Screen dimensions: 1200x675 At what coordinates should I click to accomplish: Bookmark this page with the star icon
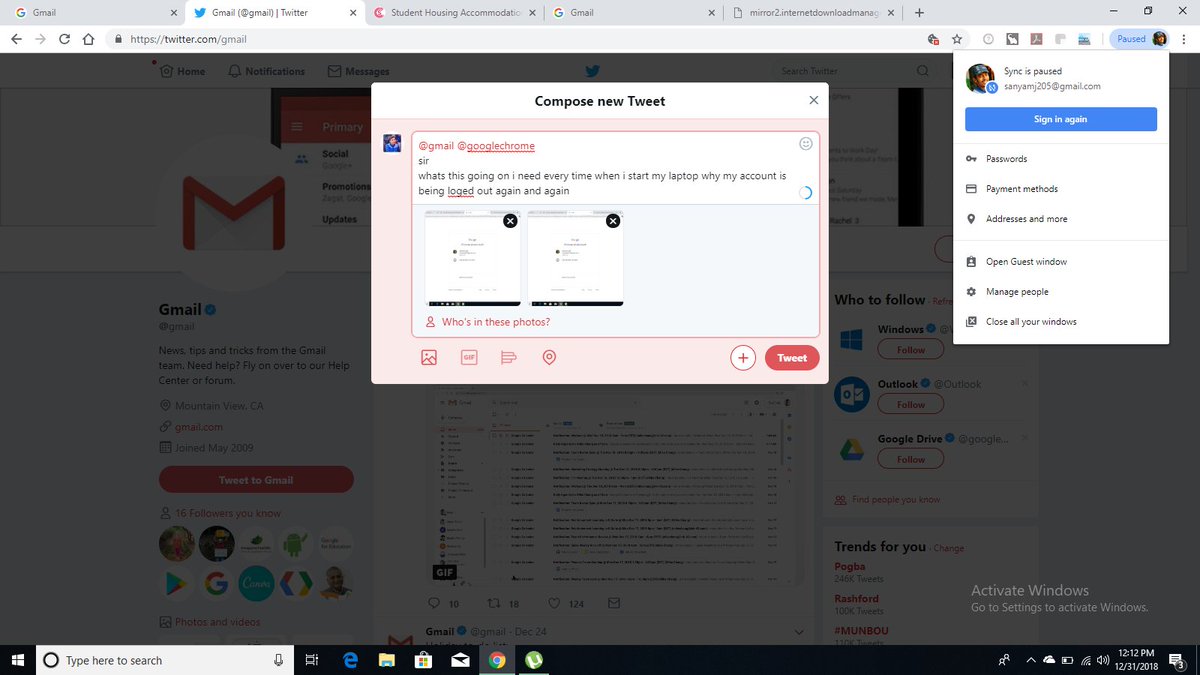click(x=957, y=39)
